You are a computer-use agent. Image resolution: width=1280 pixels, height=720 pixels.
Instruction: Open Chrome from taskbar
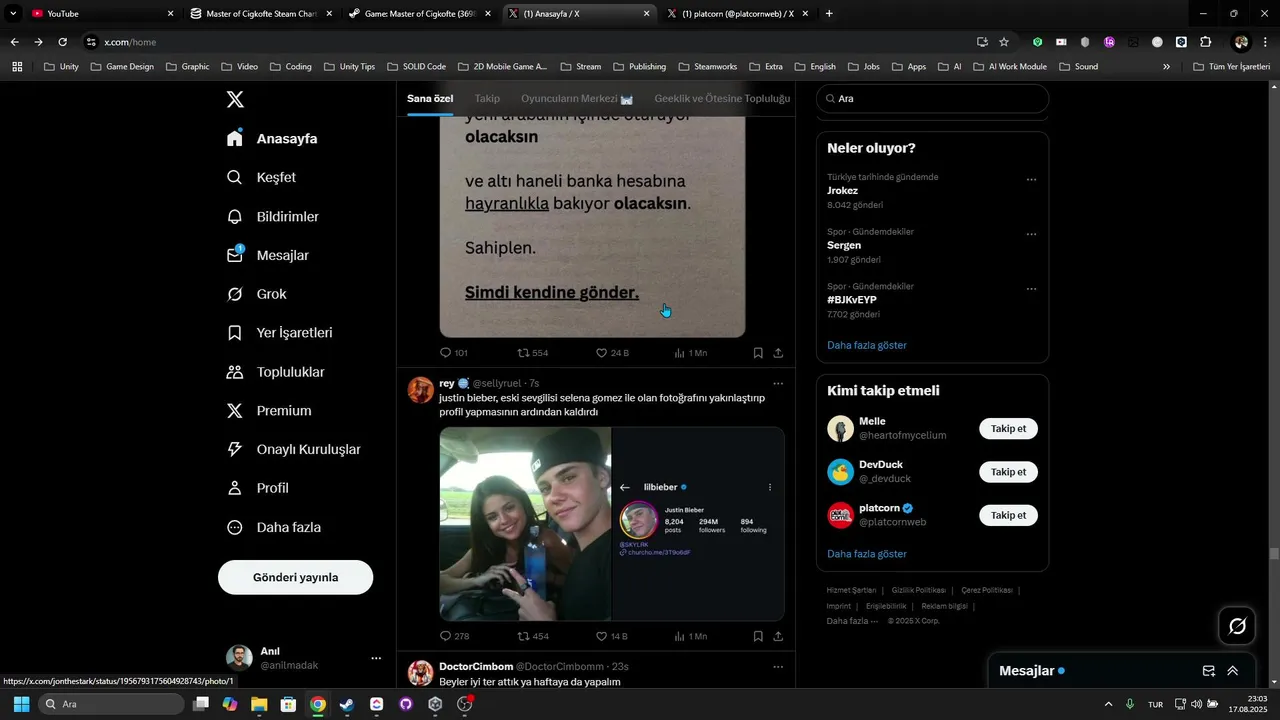317,704
